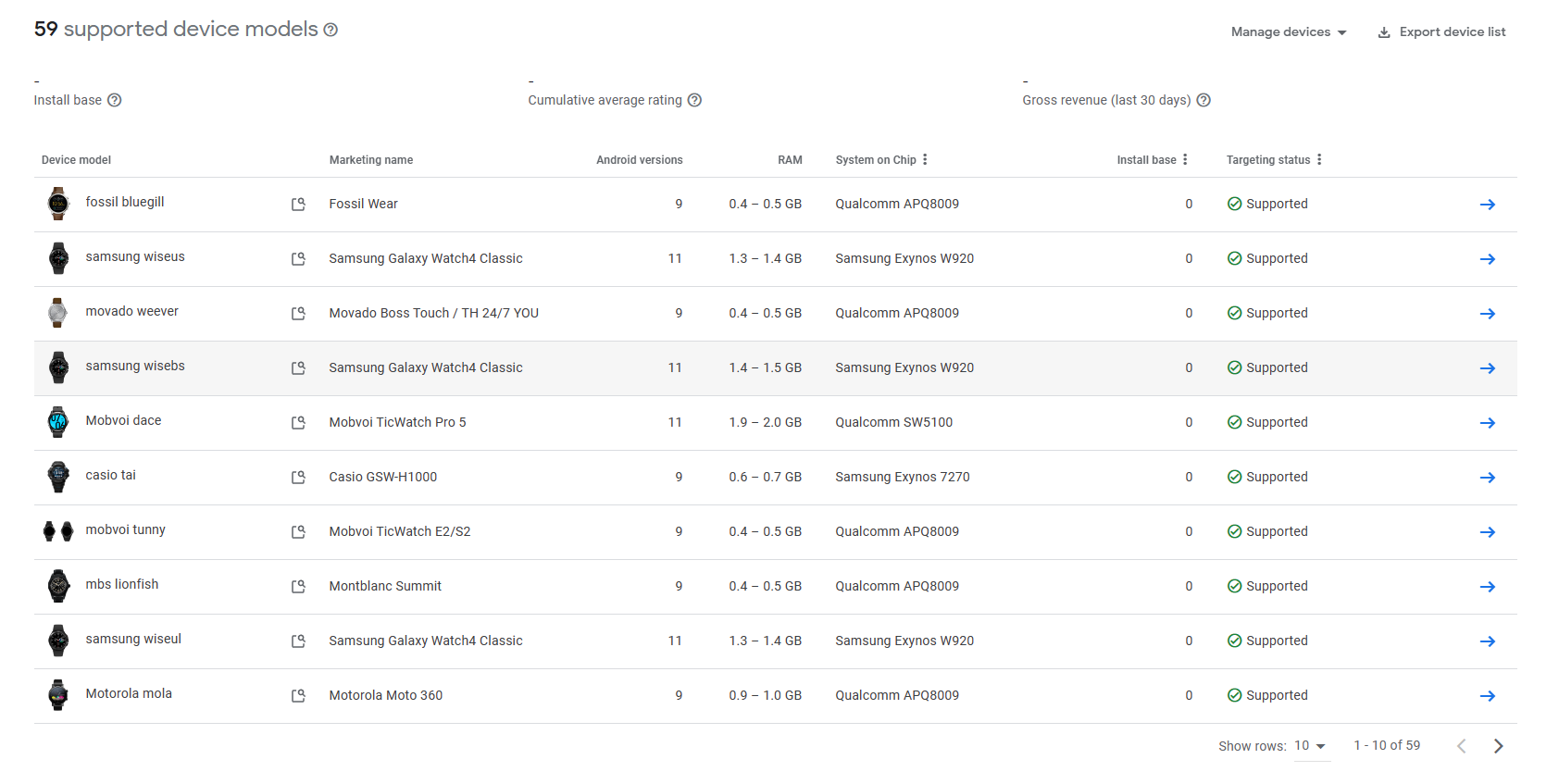This screenshot has width=1559, height=784.
Task: Open Gross revenue help tooltip icon
Action: (x=1204, y=100)
